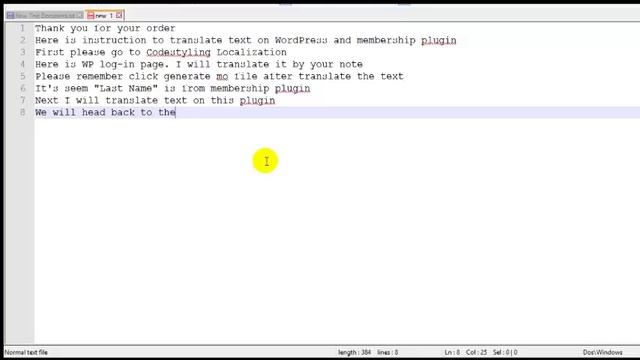Viewport: 640px width, 360px height.
Task: Click 'Ln : 8' in status bar
Action: (x=452, y=352)
